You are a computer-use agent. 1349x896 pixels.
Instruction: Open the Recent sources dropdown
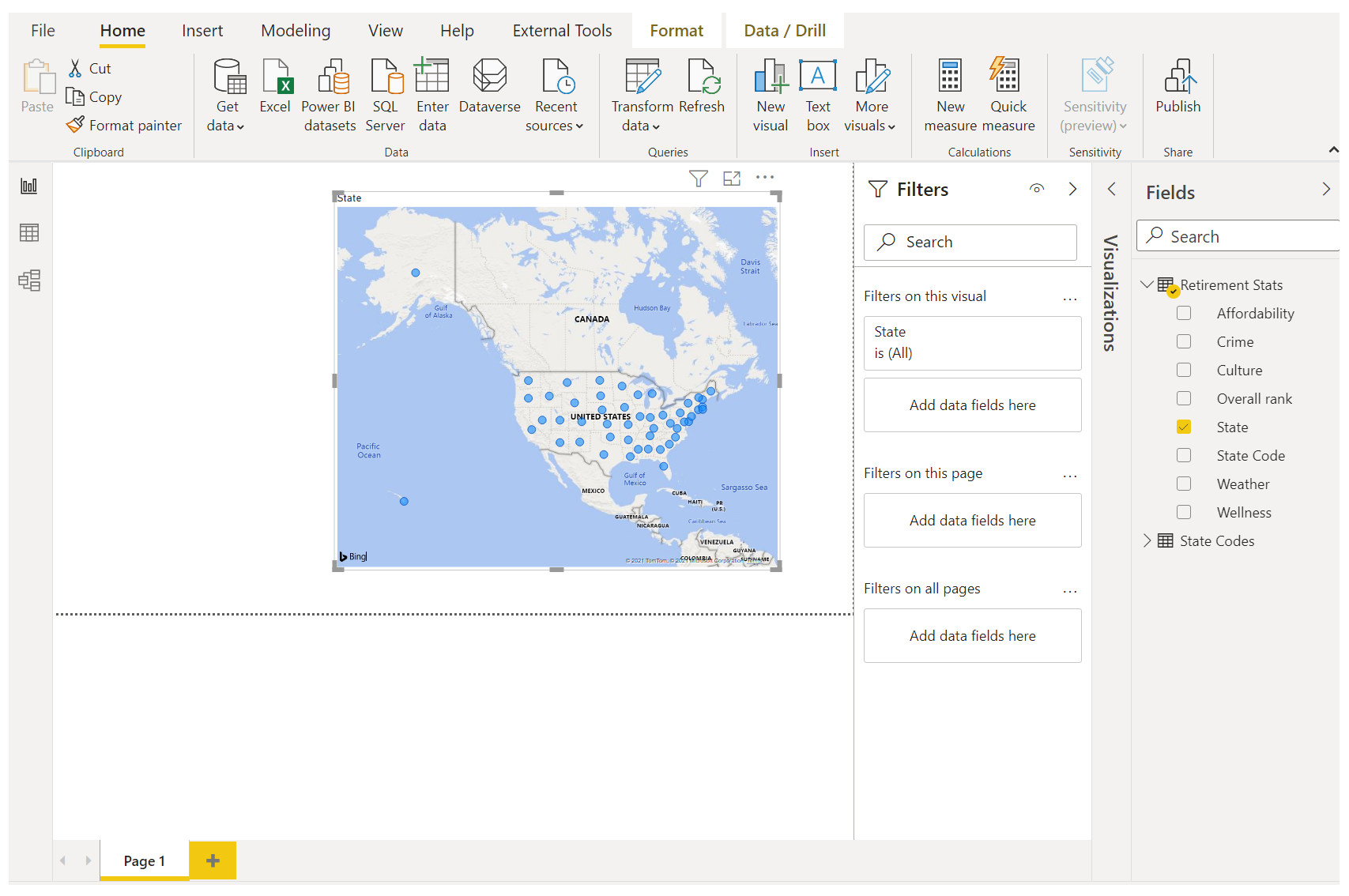(x=555, y=96)
